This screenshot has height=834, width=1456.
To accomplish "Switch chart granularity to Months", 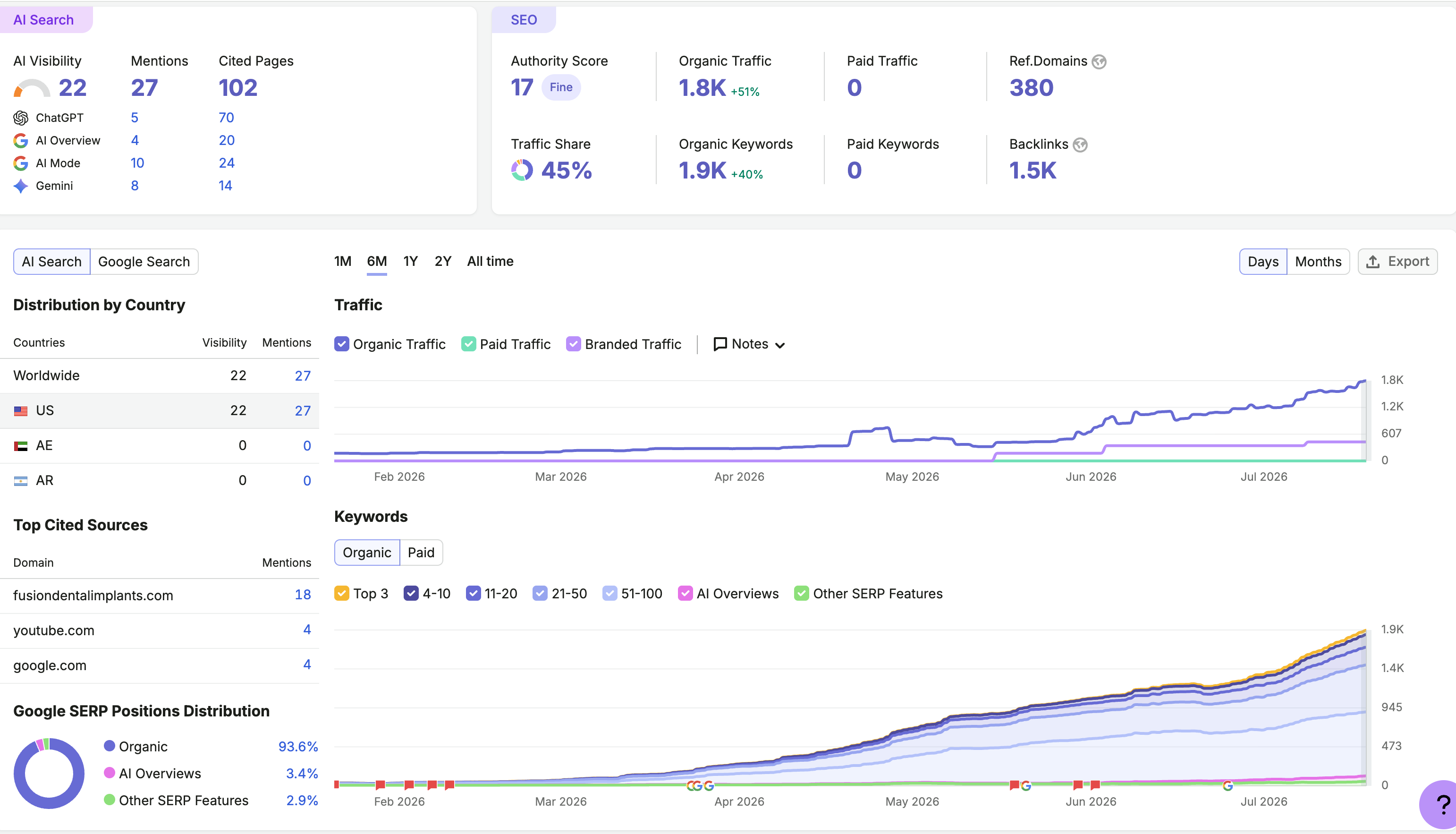I will (x=1318, y=262).
